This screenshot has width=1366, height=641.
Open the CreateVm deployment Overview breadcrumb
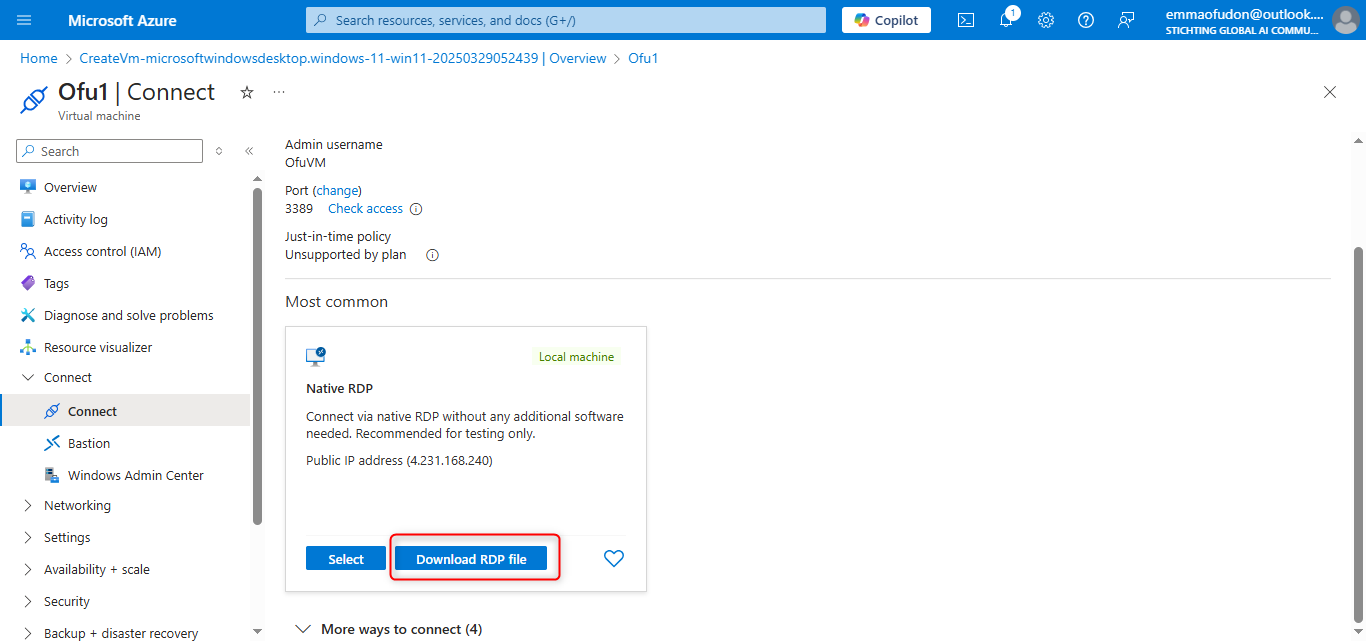pos(343,58)
